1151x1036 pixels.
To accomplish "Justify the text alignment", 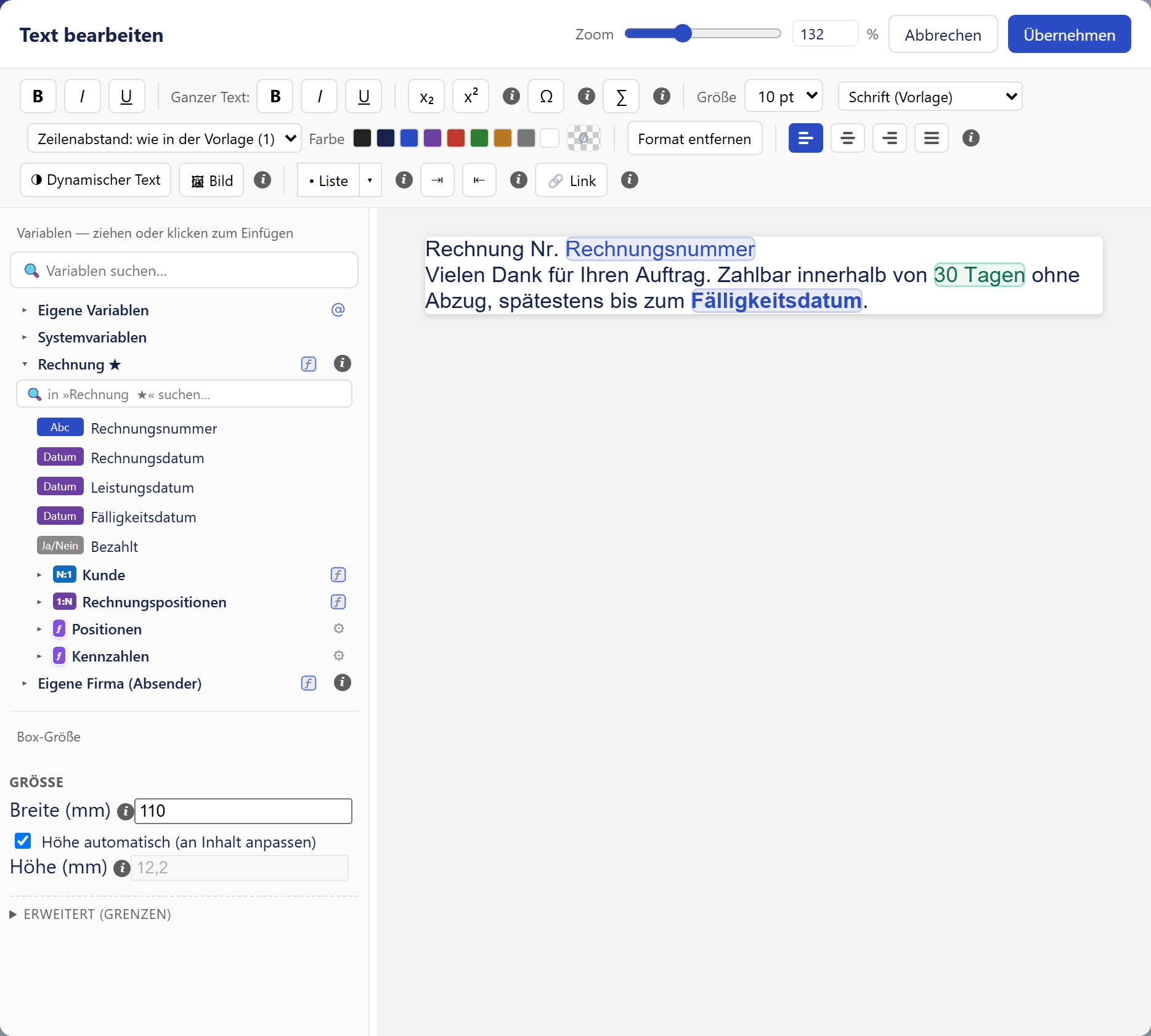I will (932, 139).
